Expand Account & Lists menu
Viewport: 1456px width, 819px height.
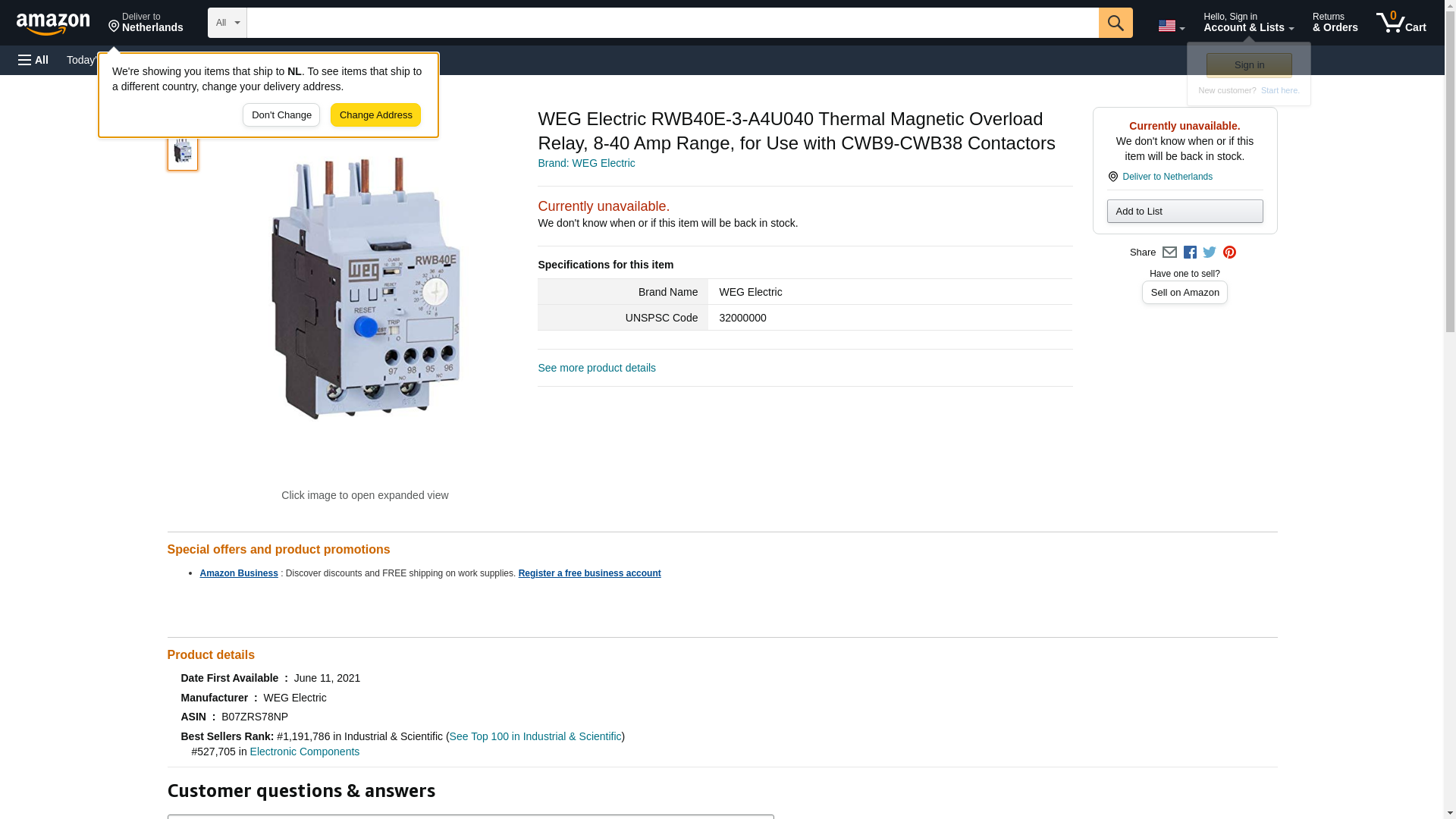pyautogui.click(x=1248, y=22)
